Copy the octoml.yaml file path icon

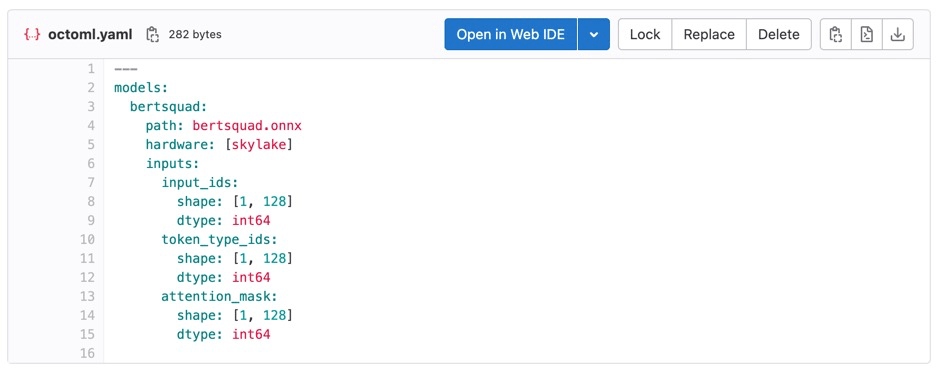152,34
